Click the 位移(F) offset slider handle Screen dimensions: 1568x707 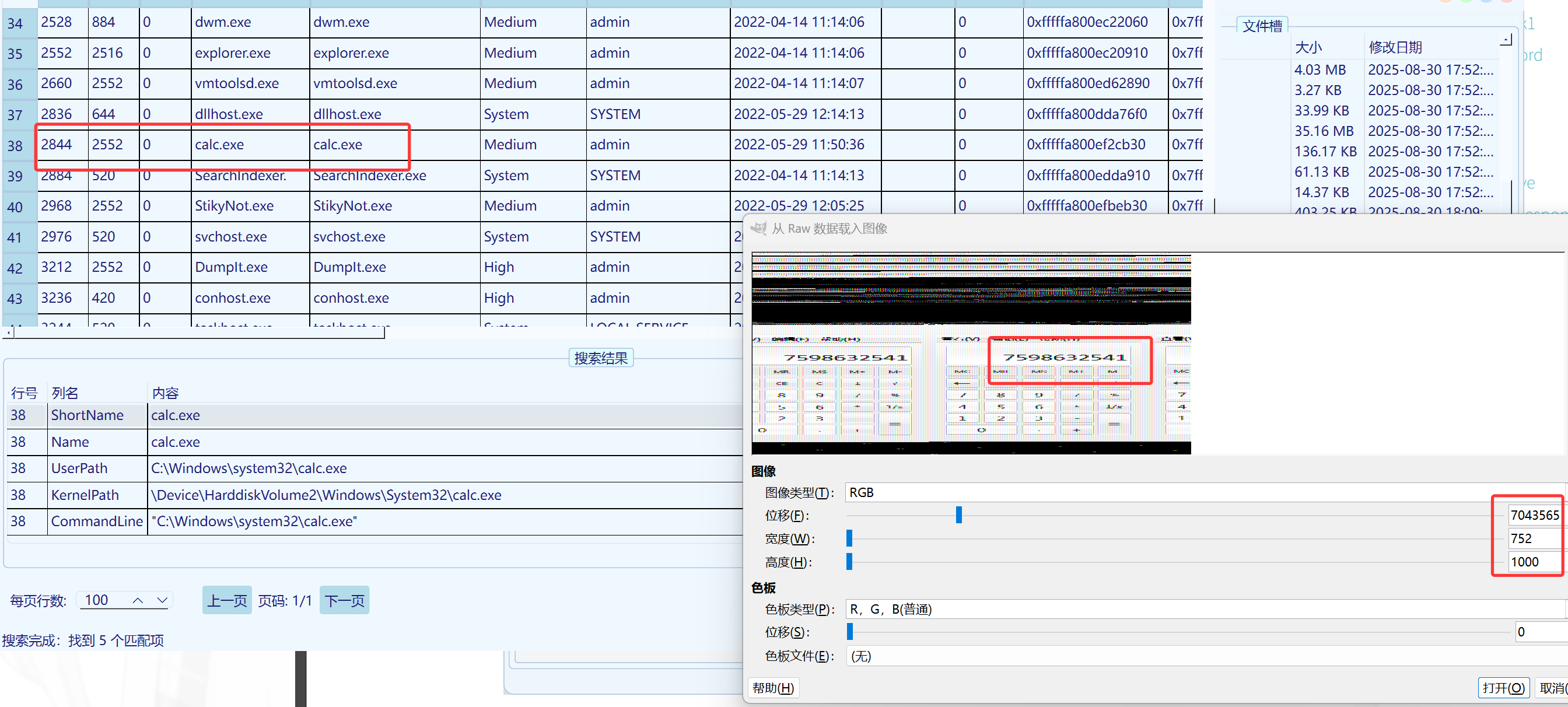958,515
